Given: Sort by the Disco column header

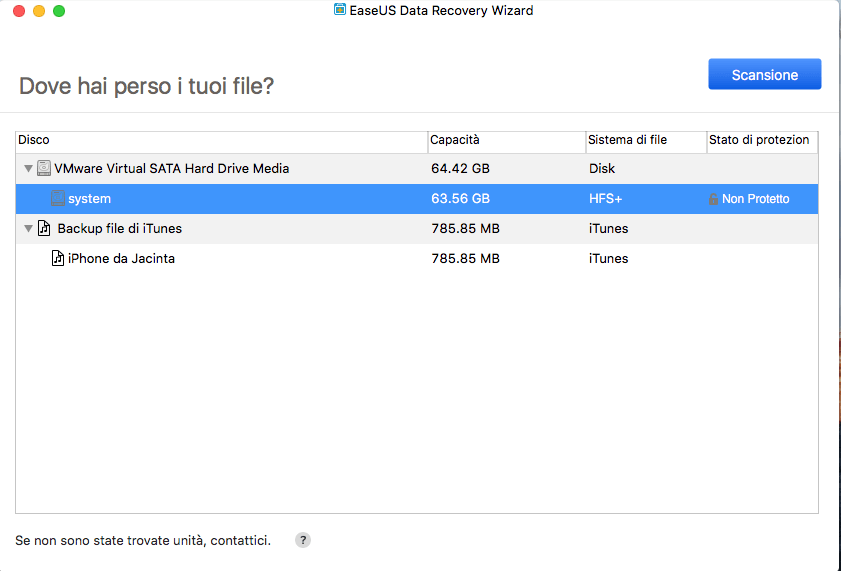Looking at the screenshot, I should tap(222, 140).
